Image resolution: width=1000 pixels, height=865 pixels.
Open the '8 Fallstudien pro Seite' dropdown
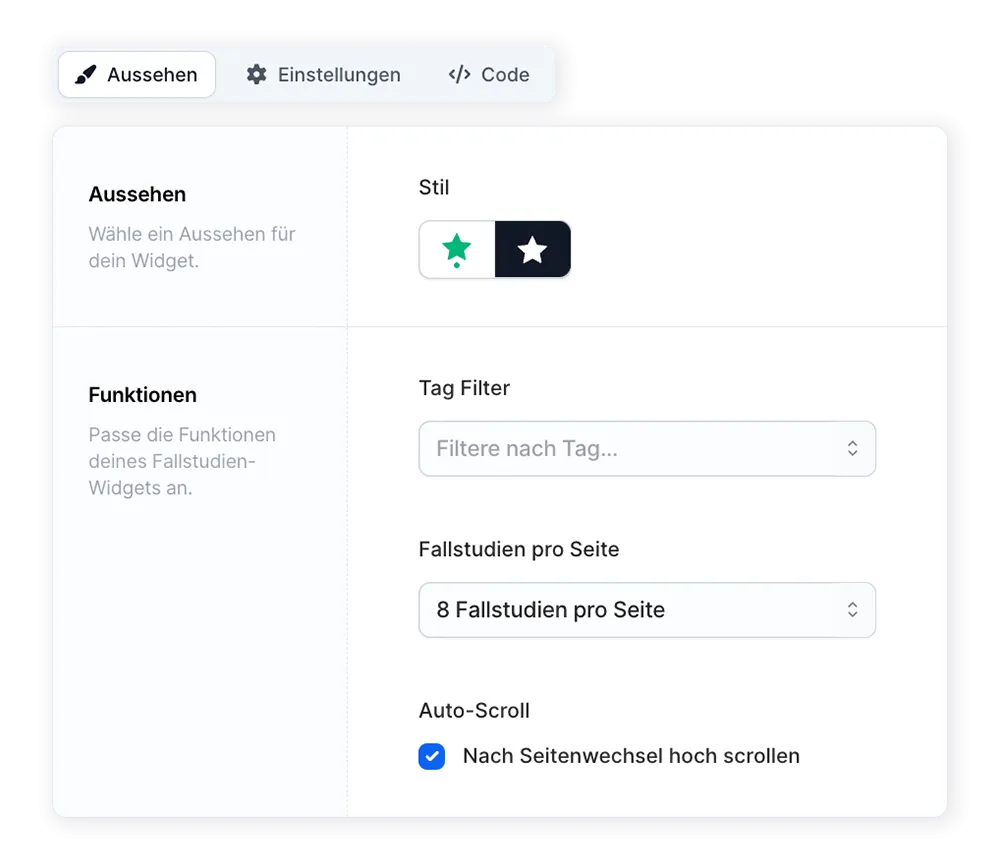(x=646, y=610)
